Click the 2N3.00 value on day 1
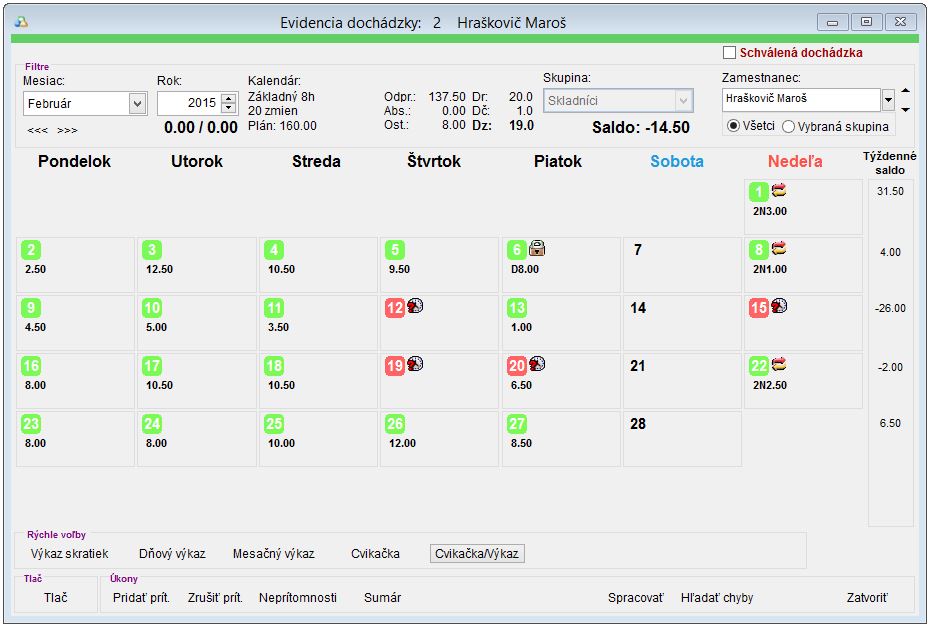Image resolution: width=930 pixels, height=630 pixels. pyautogui.click(x=770, y=211)
